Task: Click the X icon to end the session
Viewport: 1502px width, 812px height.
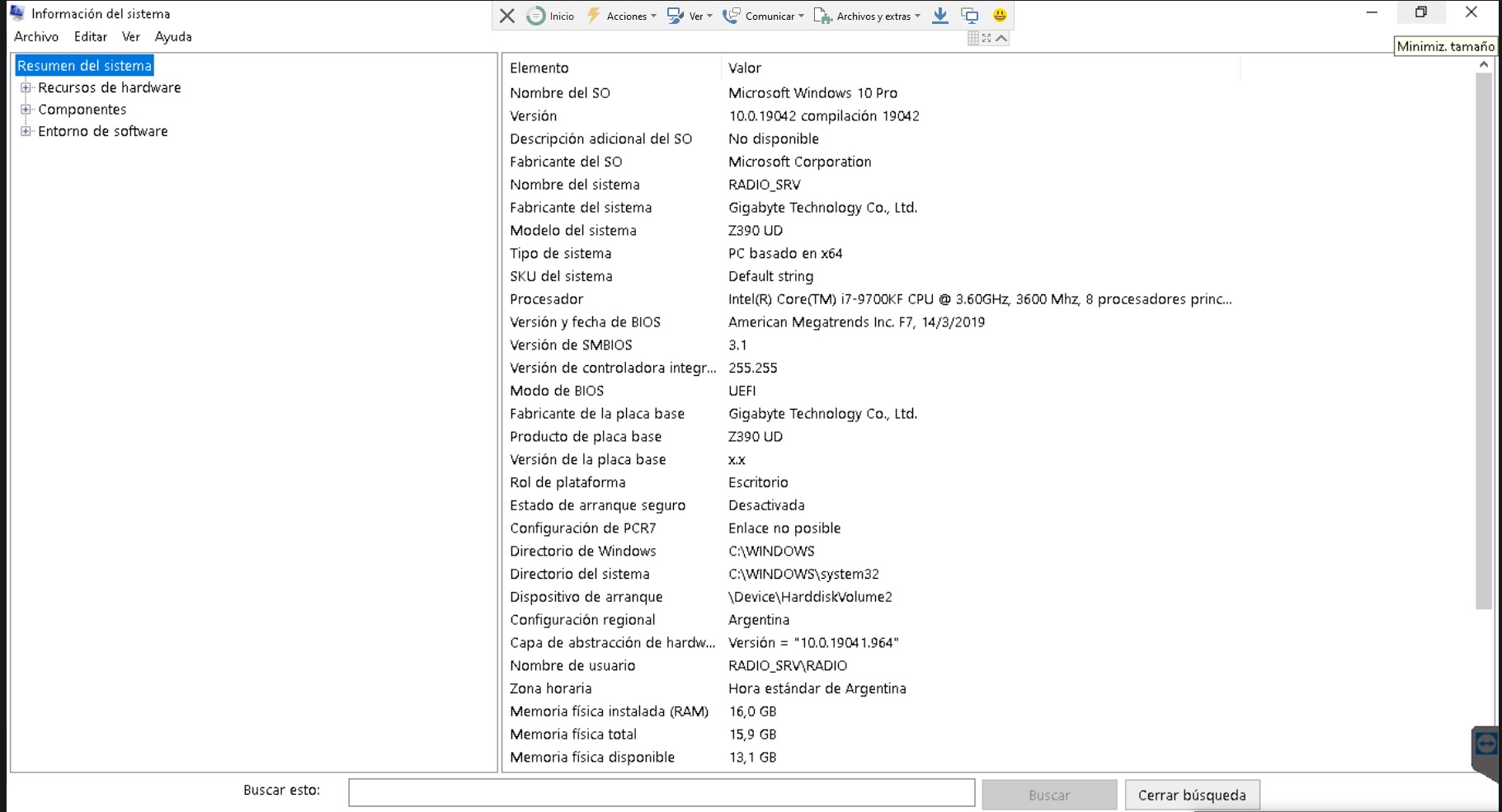Action: pos(506,15)
